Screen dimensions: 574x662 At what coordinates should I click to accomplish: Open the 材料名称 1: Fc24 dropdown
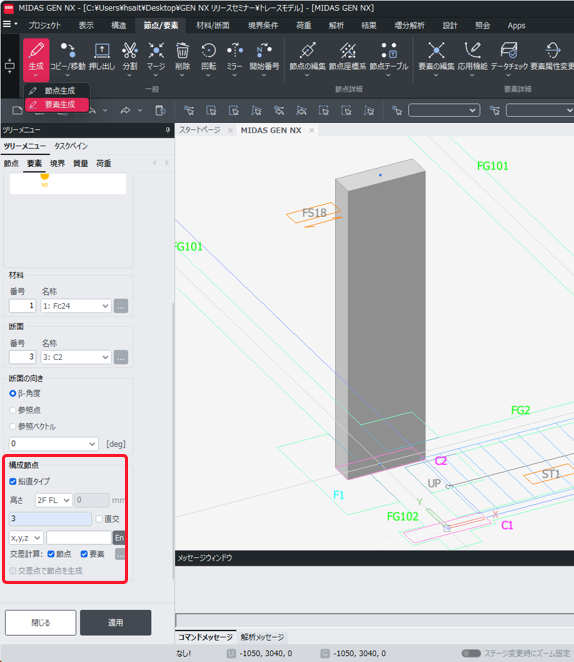(x=76, y=306)
